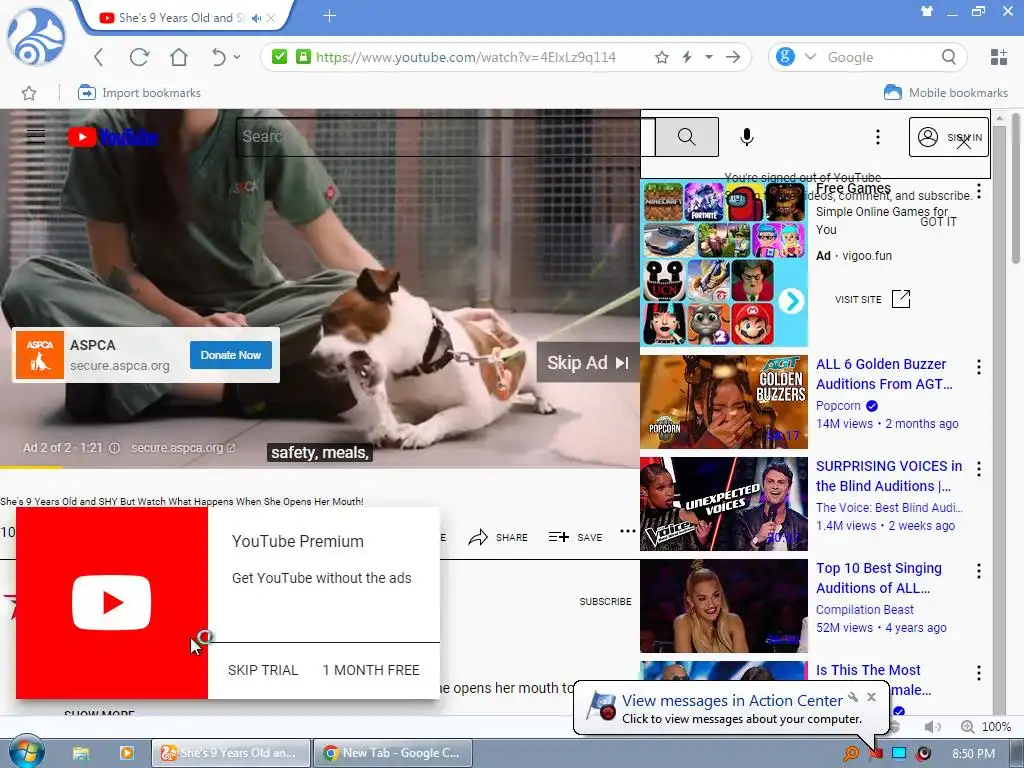Click the SIGN IN button
Viewport: 1024px width, 768px height.
pos(948,137)
